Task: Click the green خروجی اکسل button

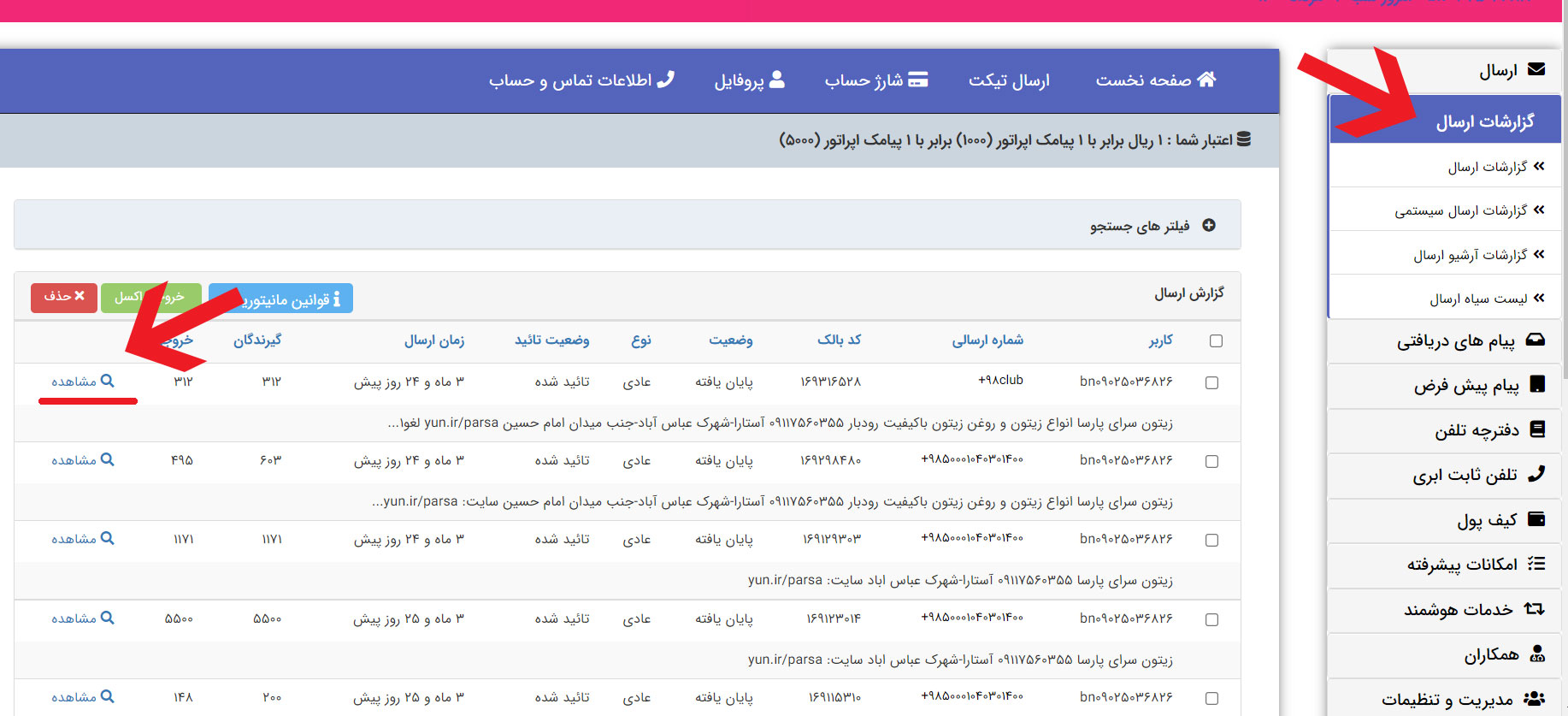Action: pos(150,297)
